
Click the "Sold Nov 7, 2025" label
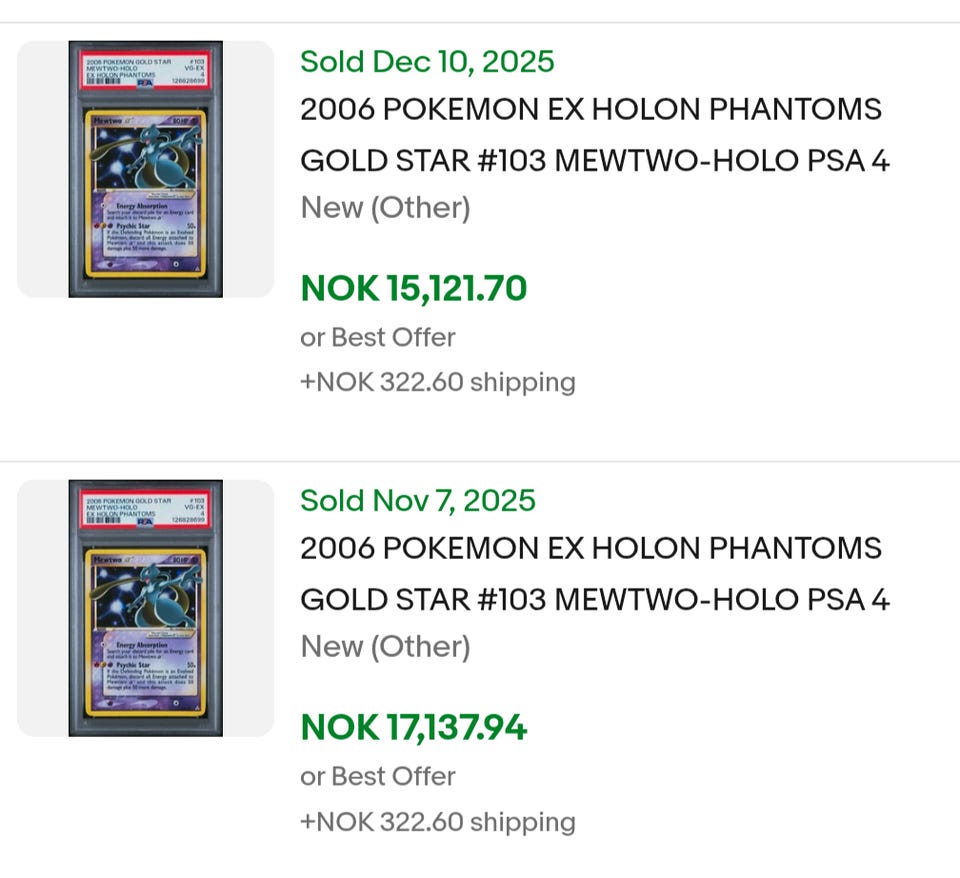click(x=418, y=500)
